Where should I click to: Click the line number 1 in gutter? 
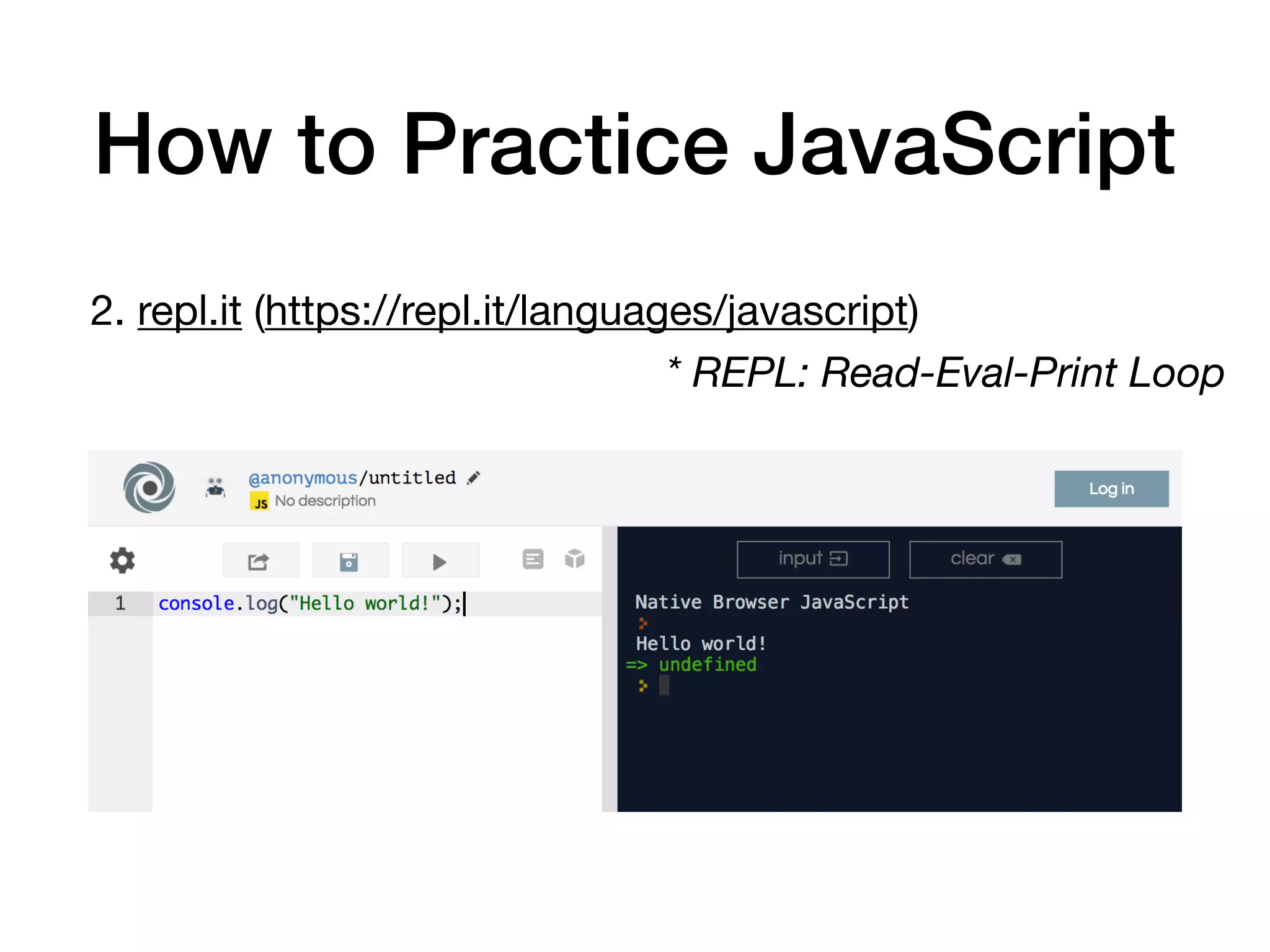(120, 603)
